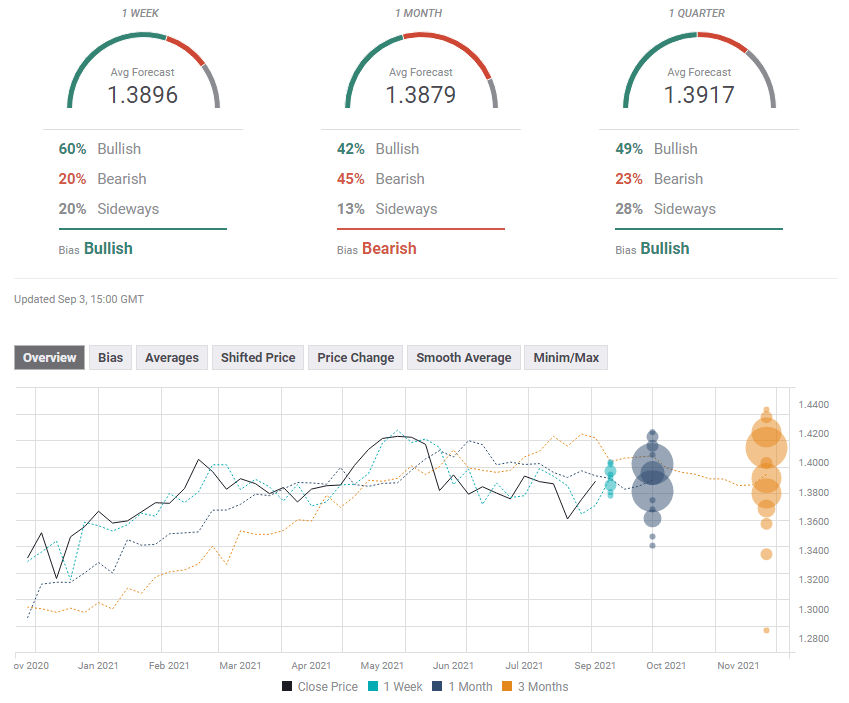Click the teal 1 Week forecast bubble
Screen dimensions: 849x703
click(x=610, y=471)
